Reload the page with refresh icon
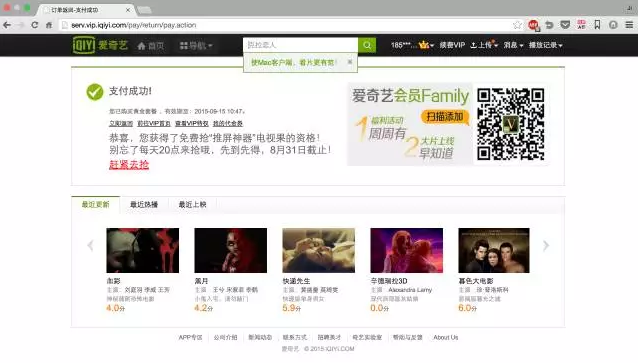 pos(35,25)
